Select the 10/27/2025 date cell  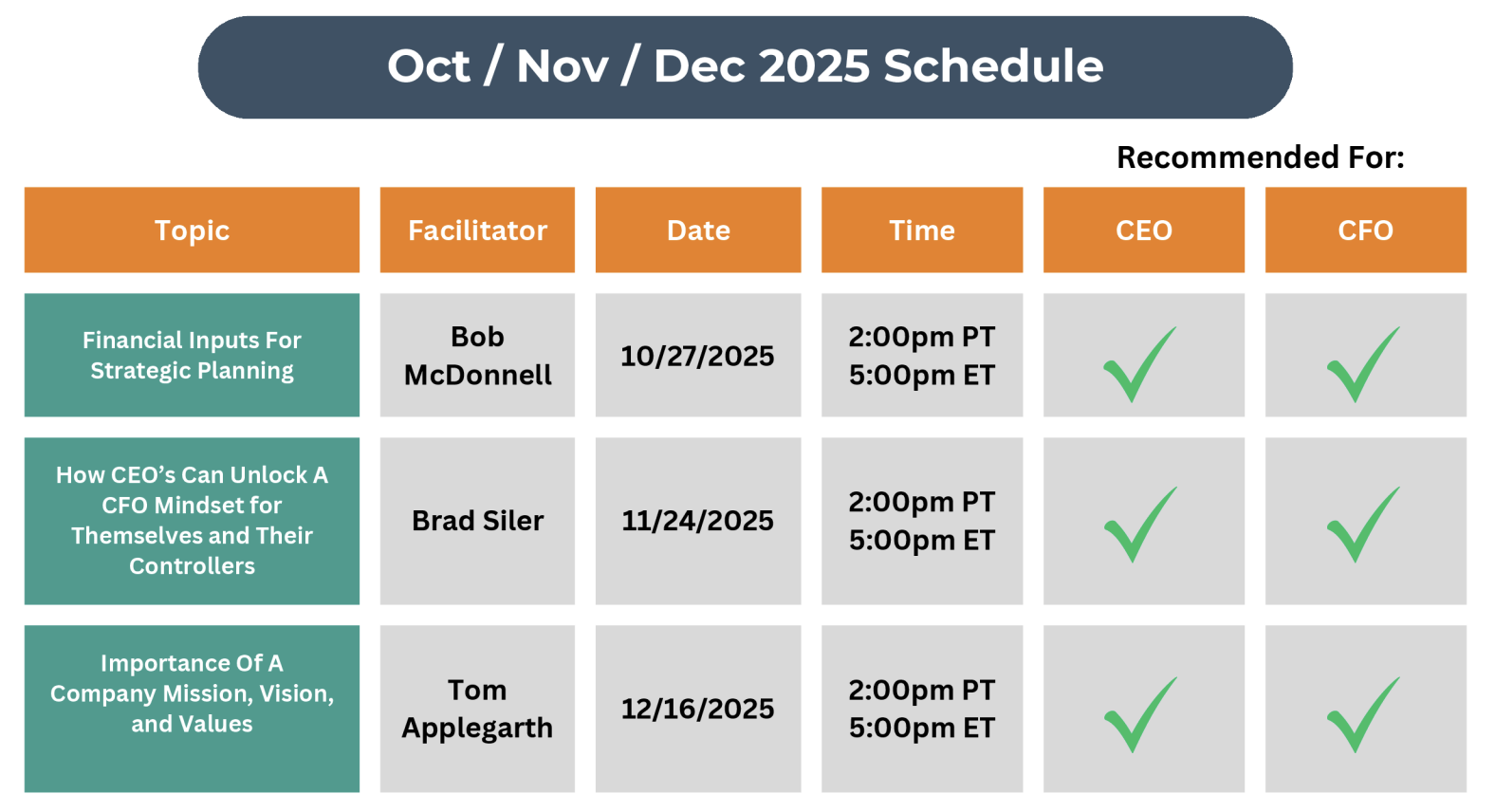[697, 356]
